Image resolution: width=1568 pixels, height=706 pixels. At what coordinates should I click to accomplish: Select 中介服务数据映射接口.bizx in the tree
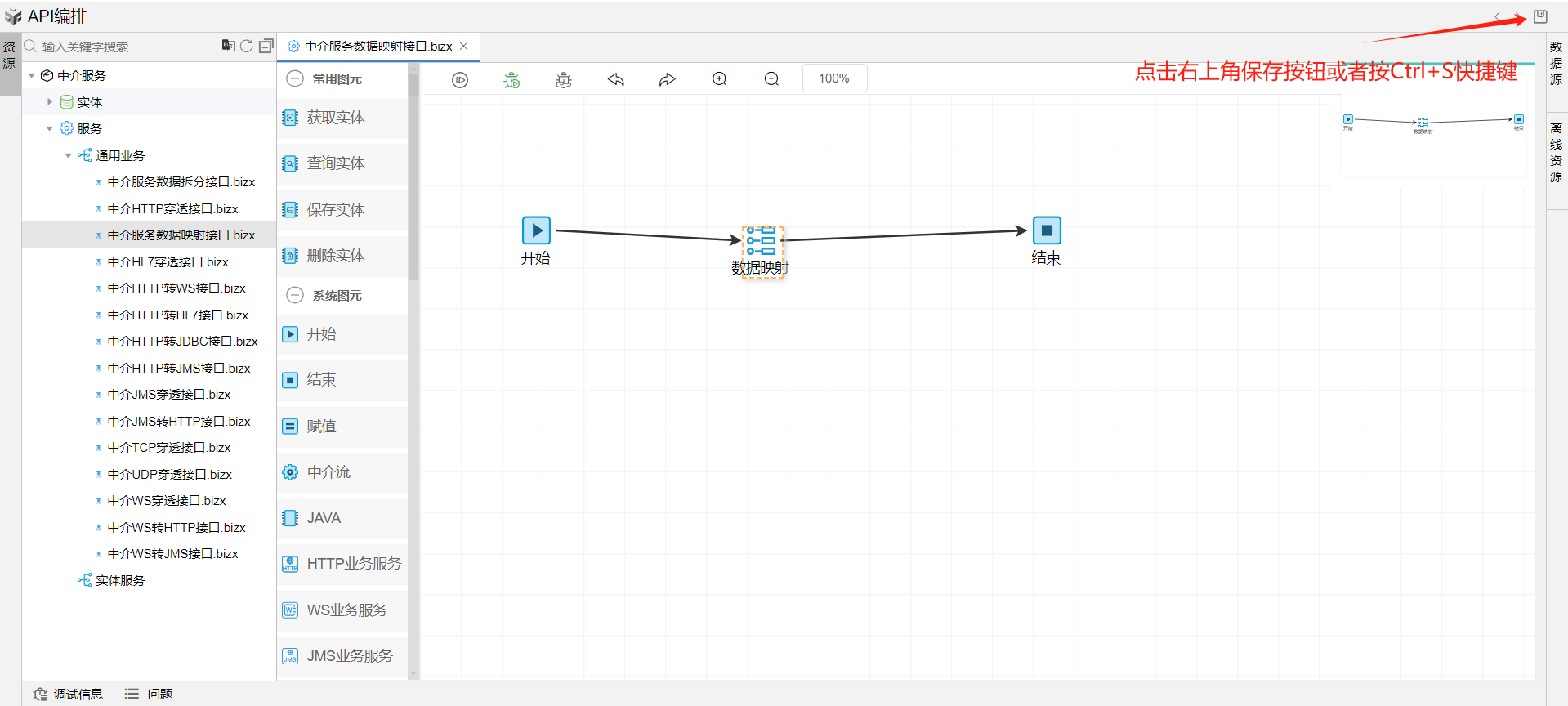(181, 235)
